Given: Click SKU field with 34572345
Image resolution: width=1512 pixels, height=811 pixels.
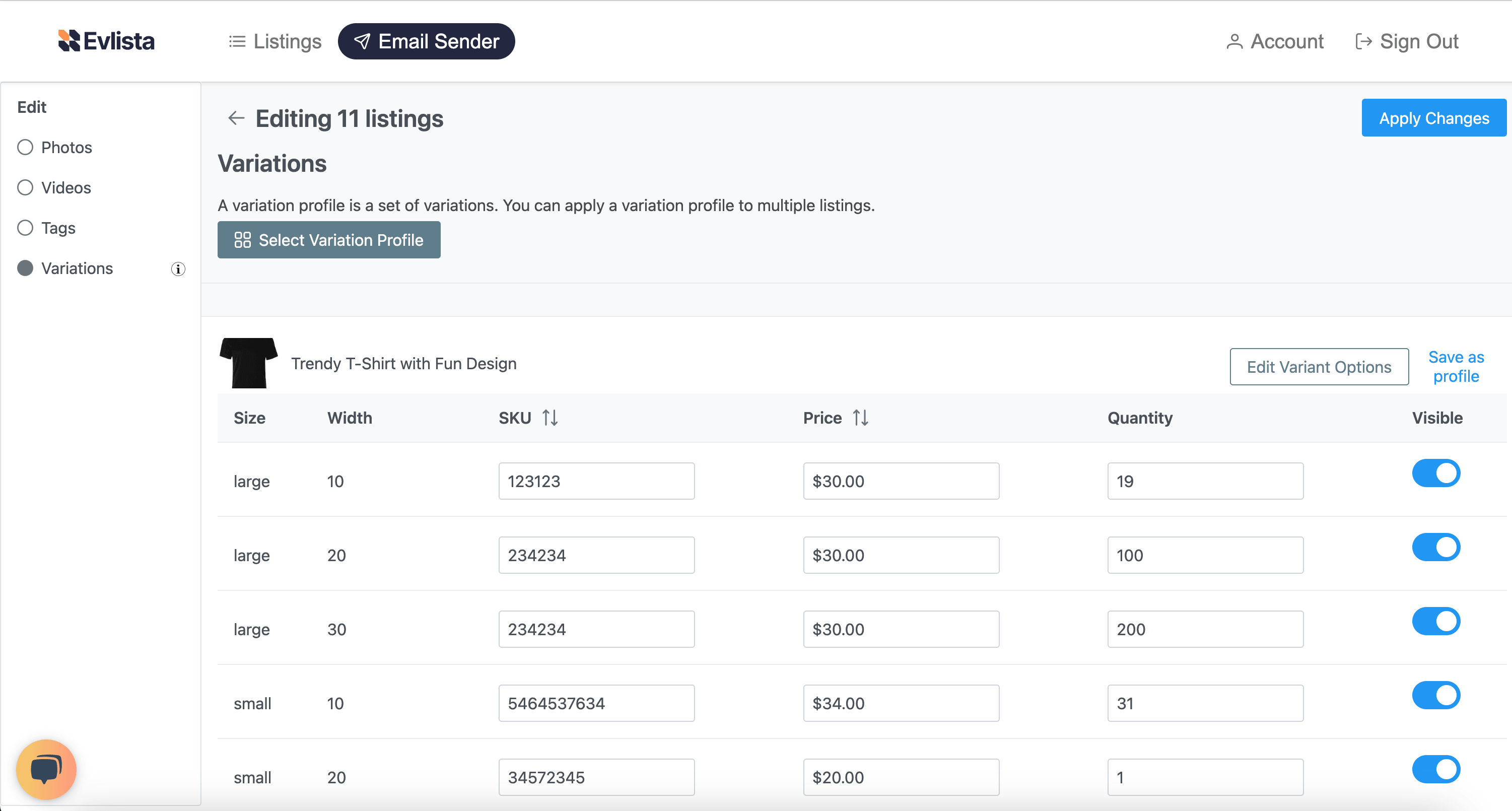Looking at the screenshot, I should point(596,777).
